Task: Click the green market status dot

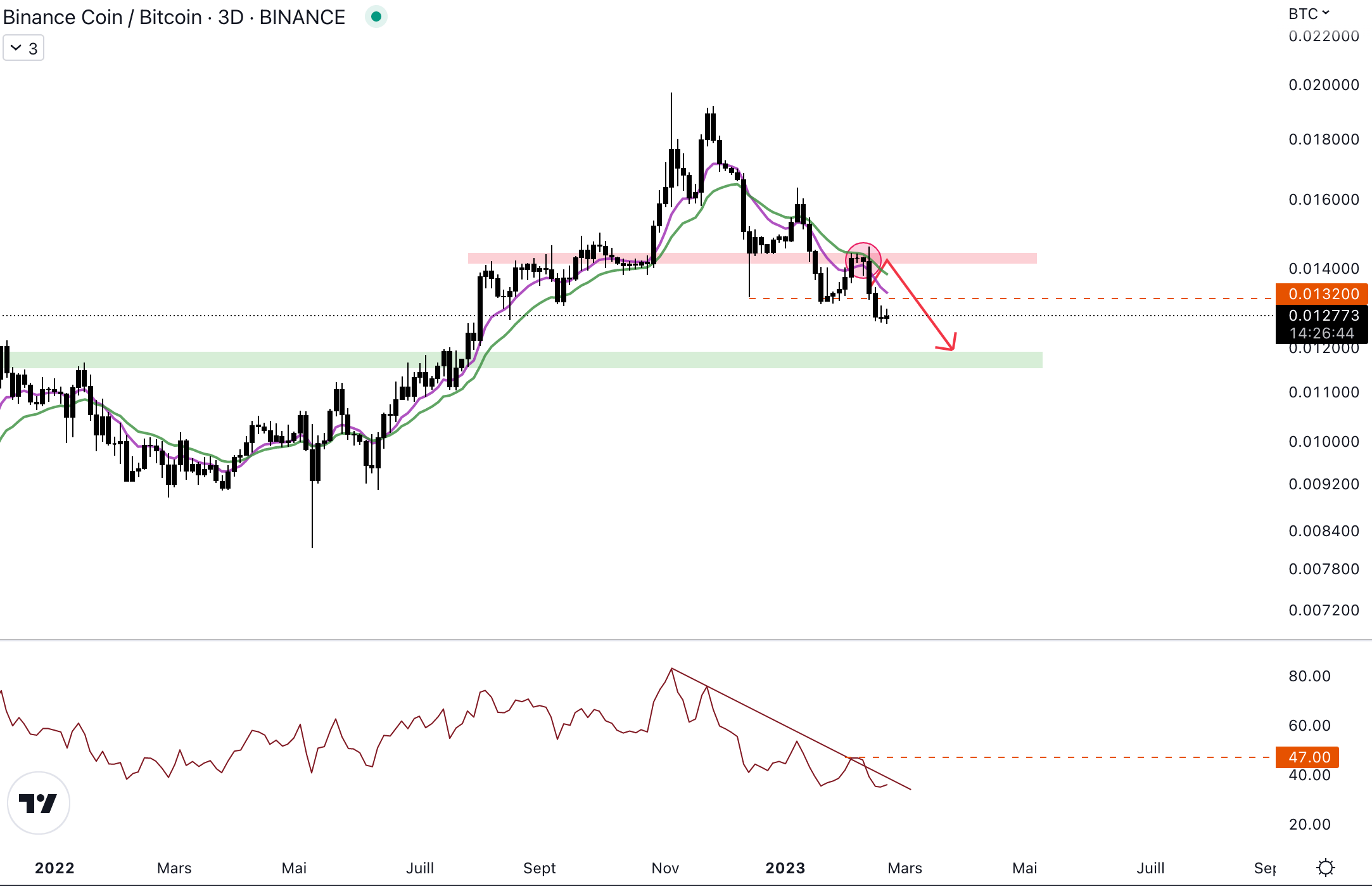Action: (x=376, y=17)
